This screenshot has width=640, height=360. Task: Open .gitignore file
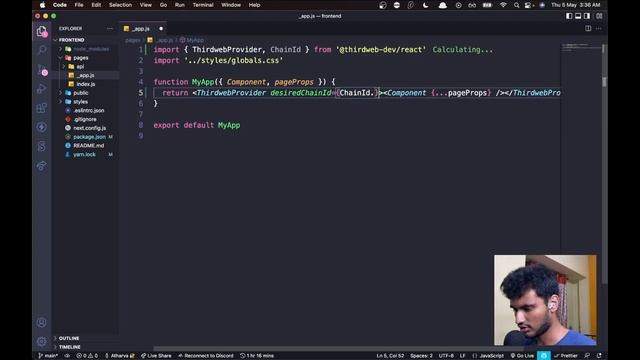86,119
